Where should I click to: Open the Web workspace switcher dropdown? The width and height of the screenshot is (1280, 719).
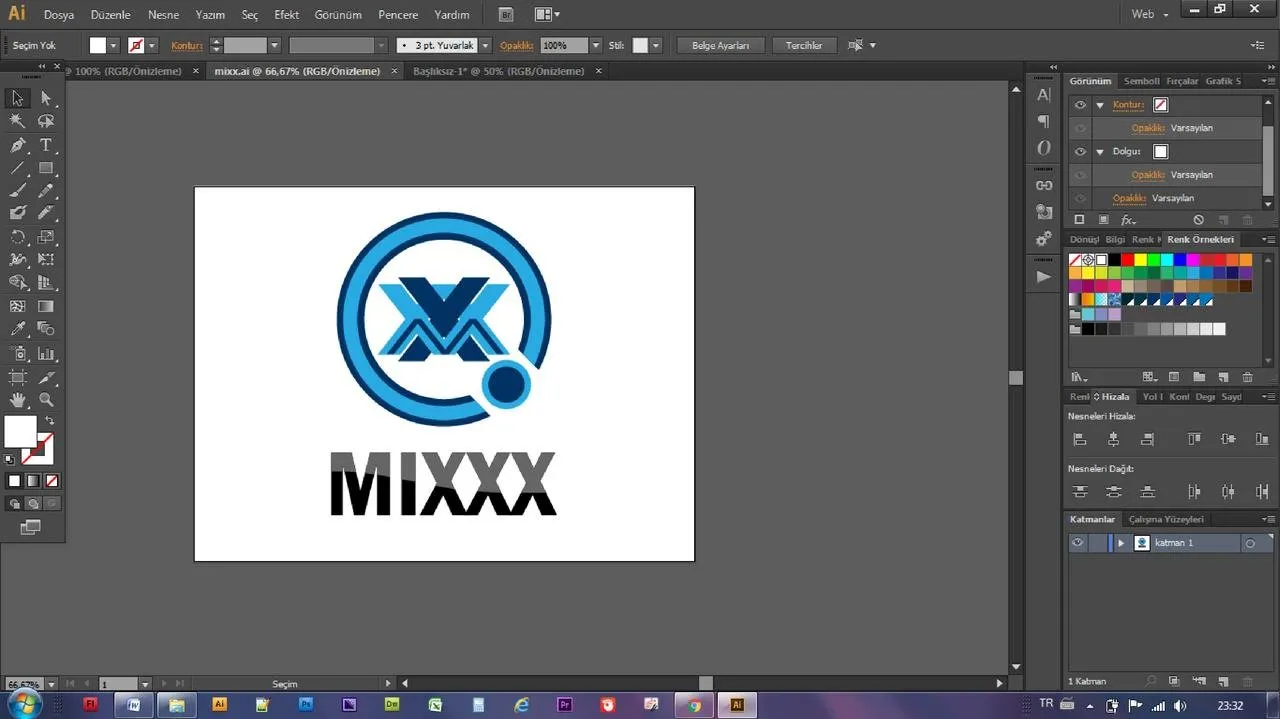[x=1149, y=15]
